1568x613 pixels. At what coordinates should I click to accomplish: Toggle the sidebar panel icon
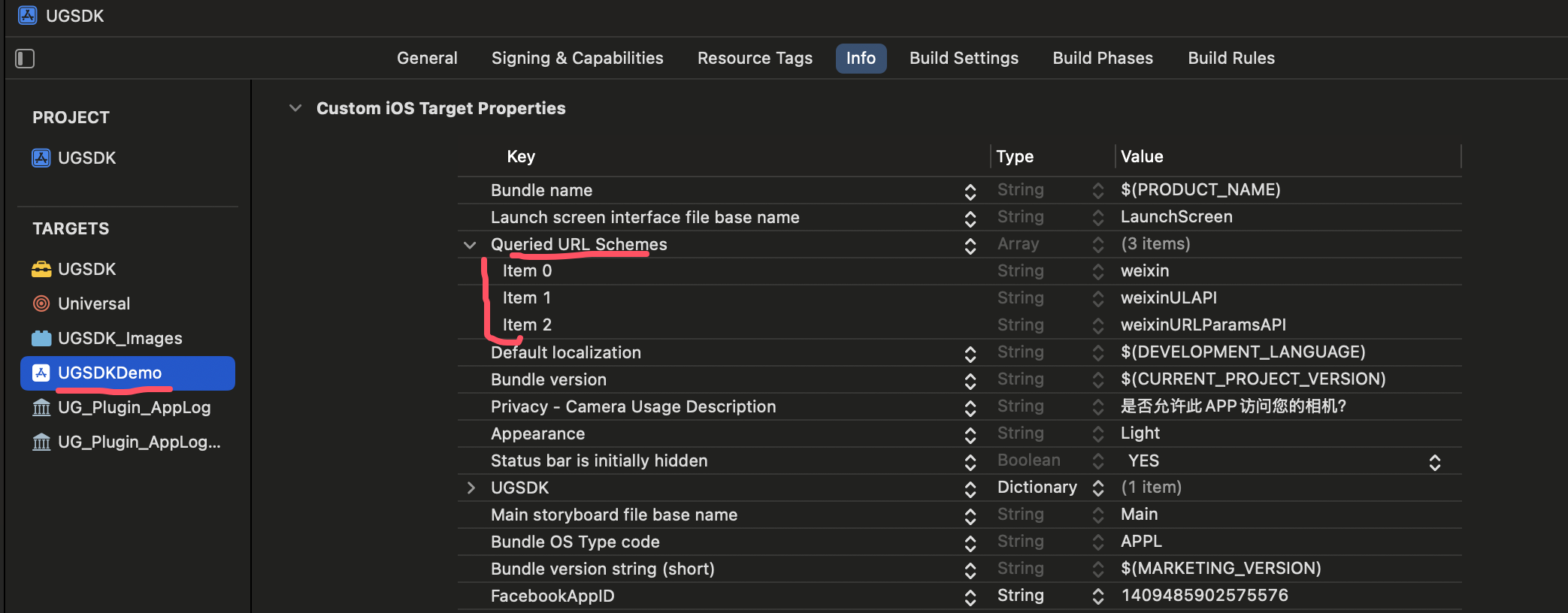[x=25, y=59]
